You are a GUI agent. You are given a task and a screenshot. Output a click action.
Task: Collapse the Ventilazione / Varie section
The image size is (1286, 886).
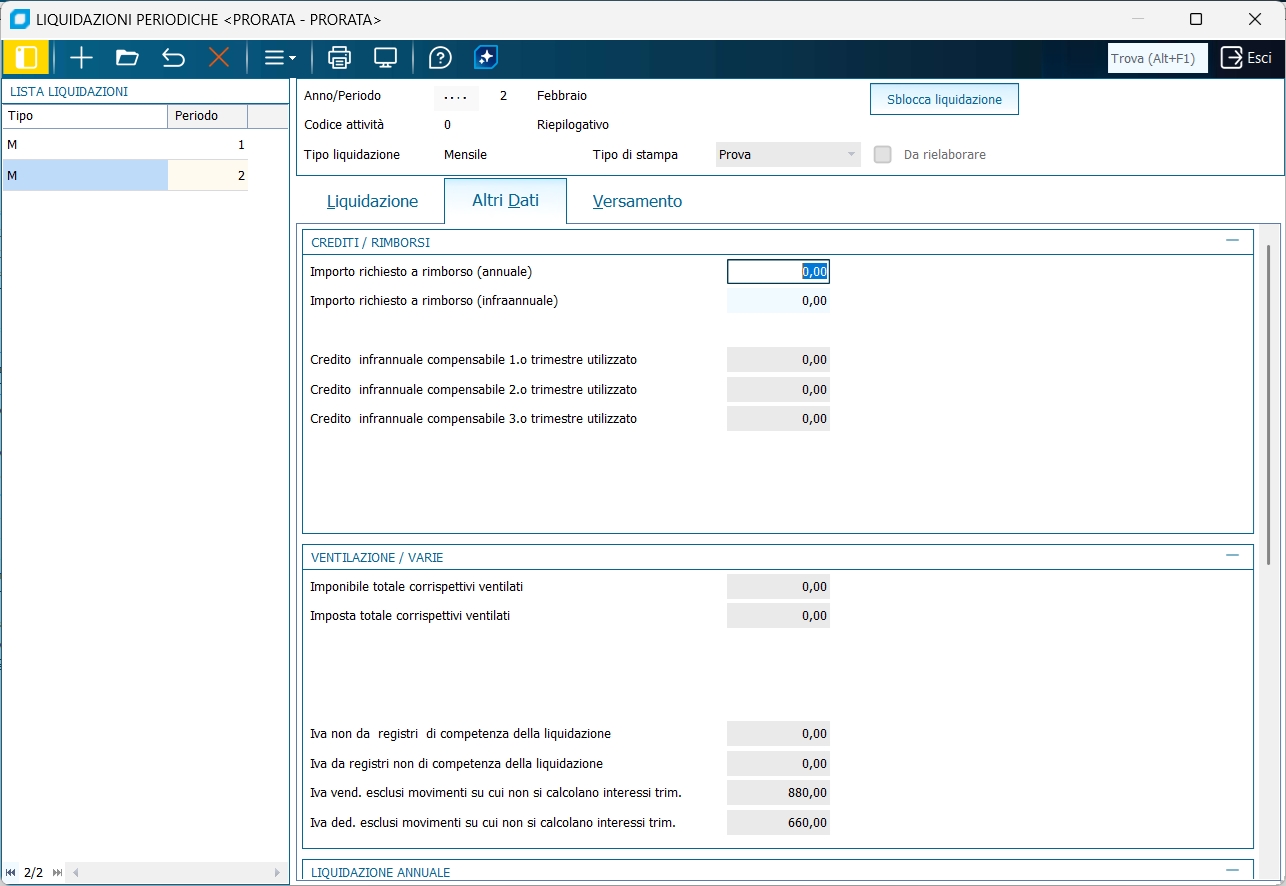pyautogui.click(x=1232, y=556)
